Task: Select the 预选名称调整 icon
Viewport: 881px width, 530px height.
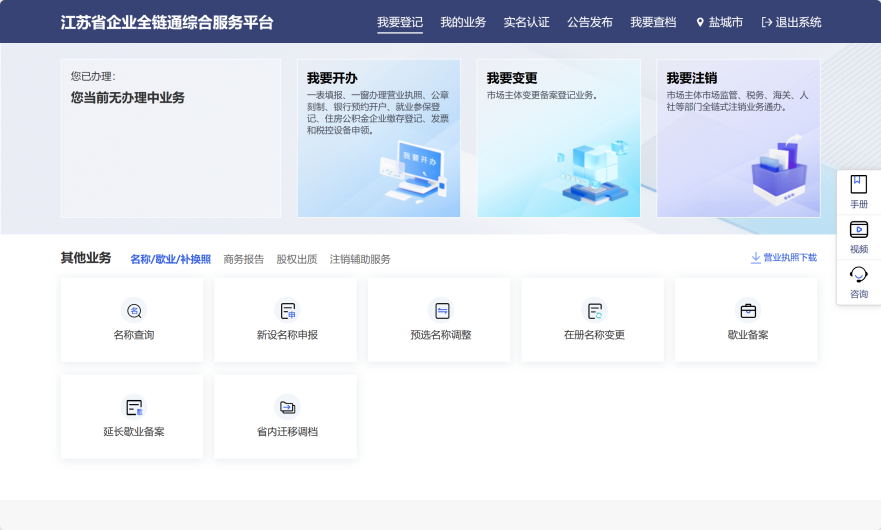Action: tap(440, 310)
